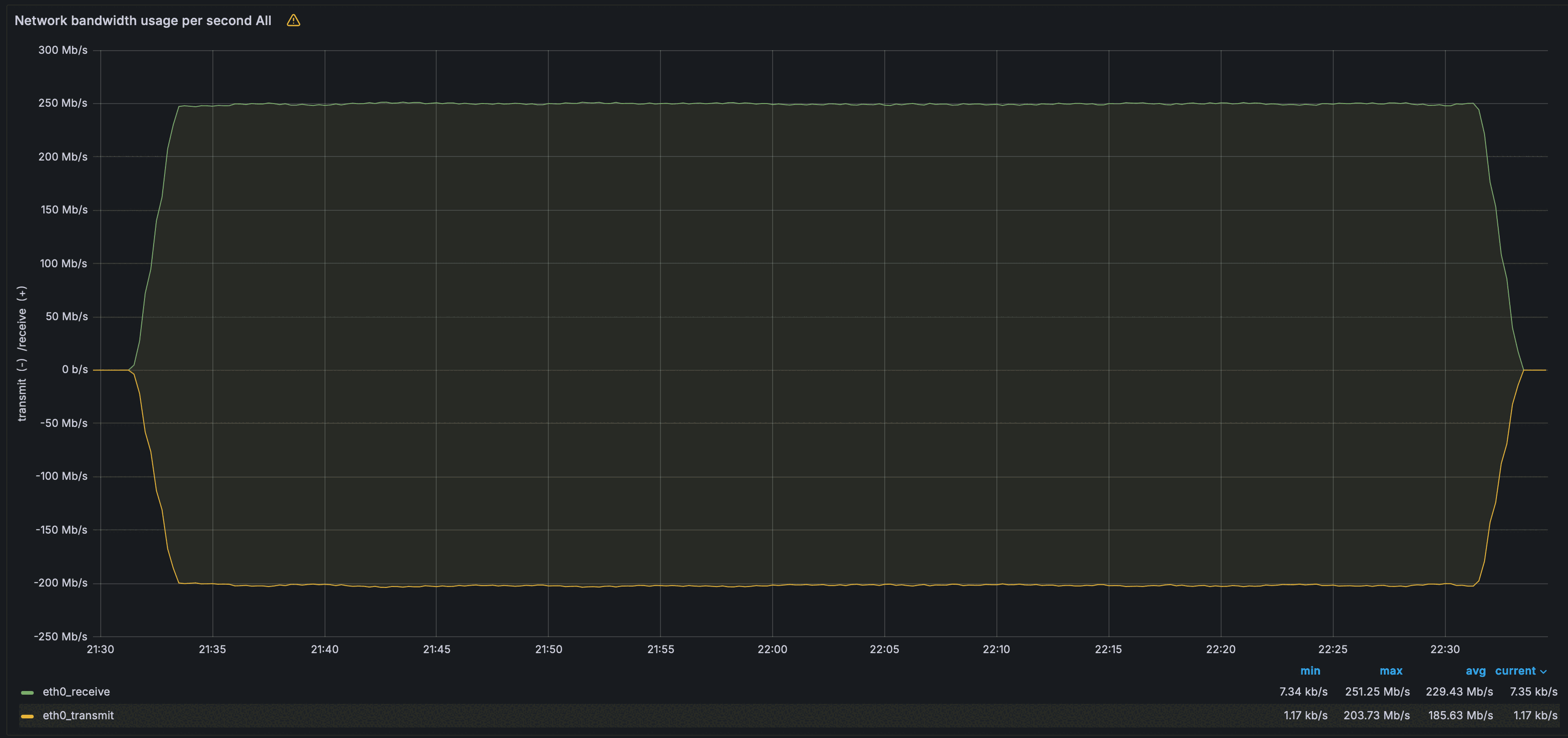Screen dimensions: 1568x738
Task: Click the 250 Mb/s y-axis label
Action: [63, 103]
